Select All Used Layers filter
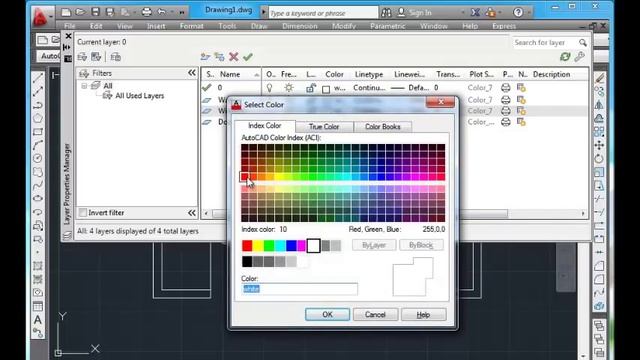The image size is (640, 360). coord(140,96)
